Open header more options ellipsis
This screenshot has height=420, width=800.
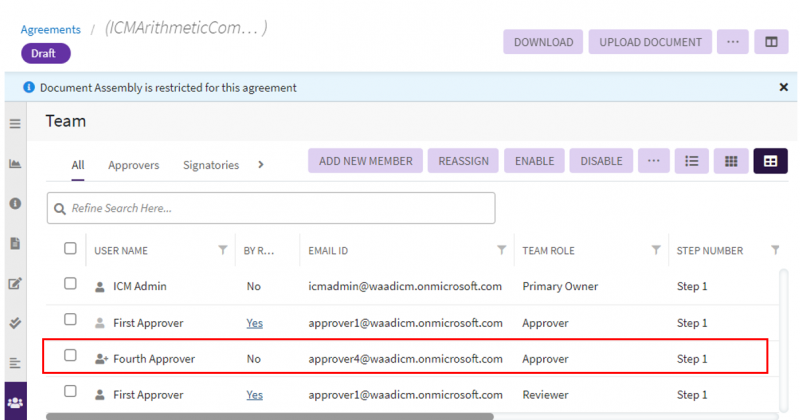coord(733,42)
